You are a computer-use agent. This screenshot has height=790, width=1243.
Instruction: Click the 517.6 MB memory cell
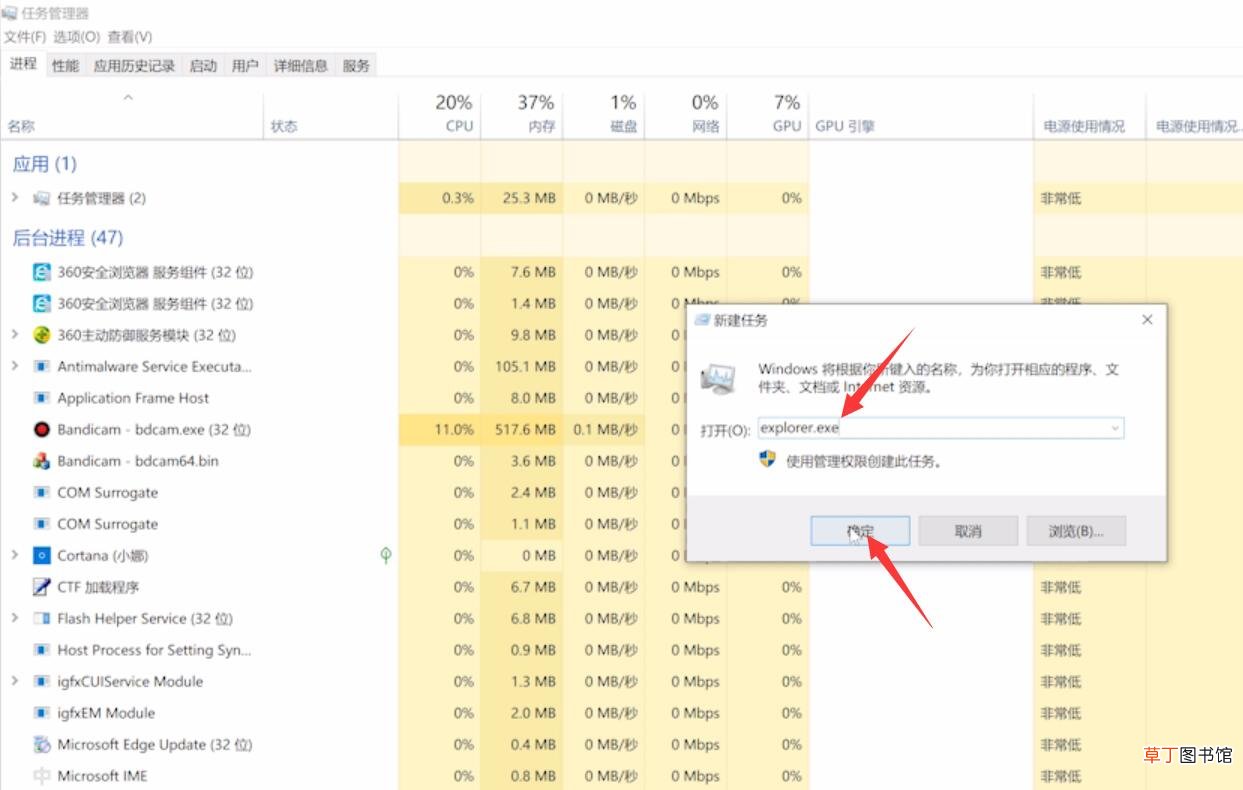(521, 430)
